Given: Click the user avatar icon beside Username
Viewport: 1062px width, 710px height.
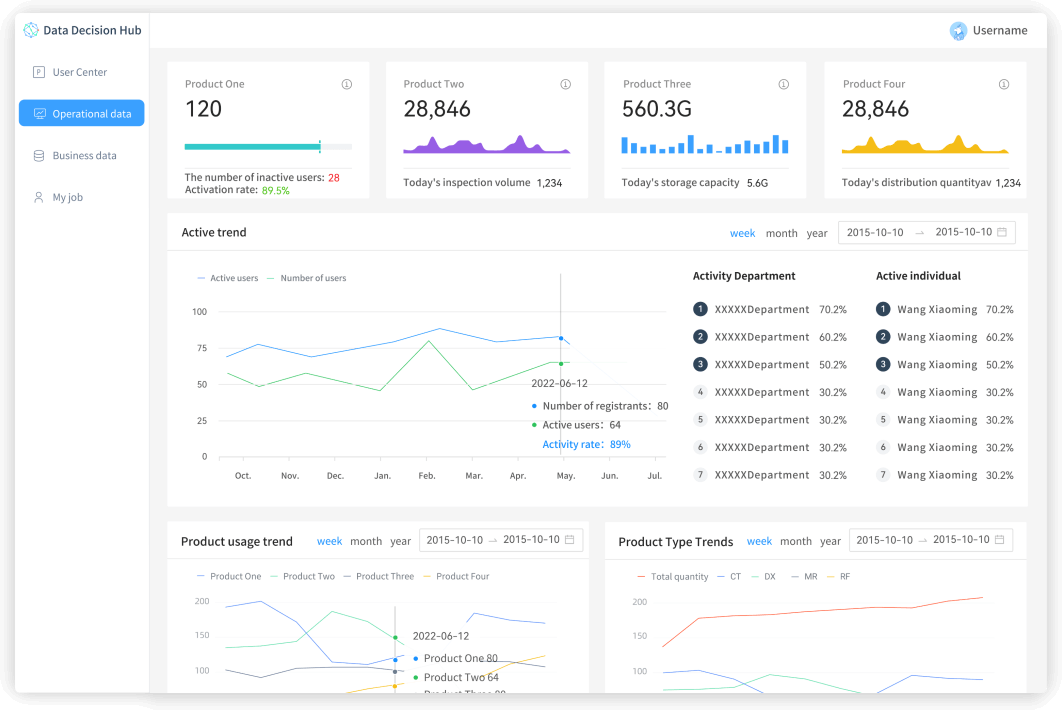Looking at the screenshot, I should (958, 31).
